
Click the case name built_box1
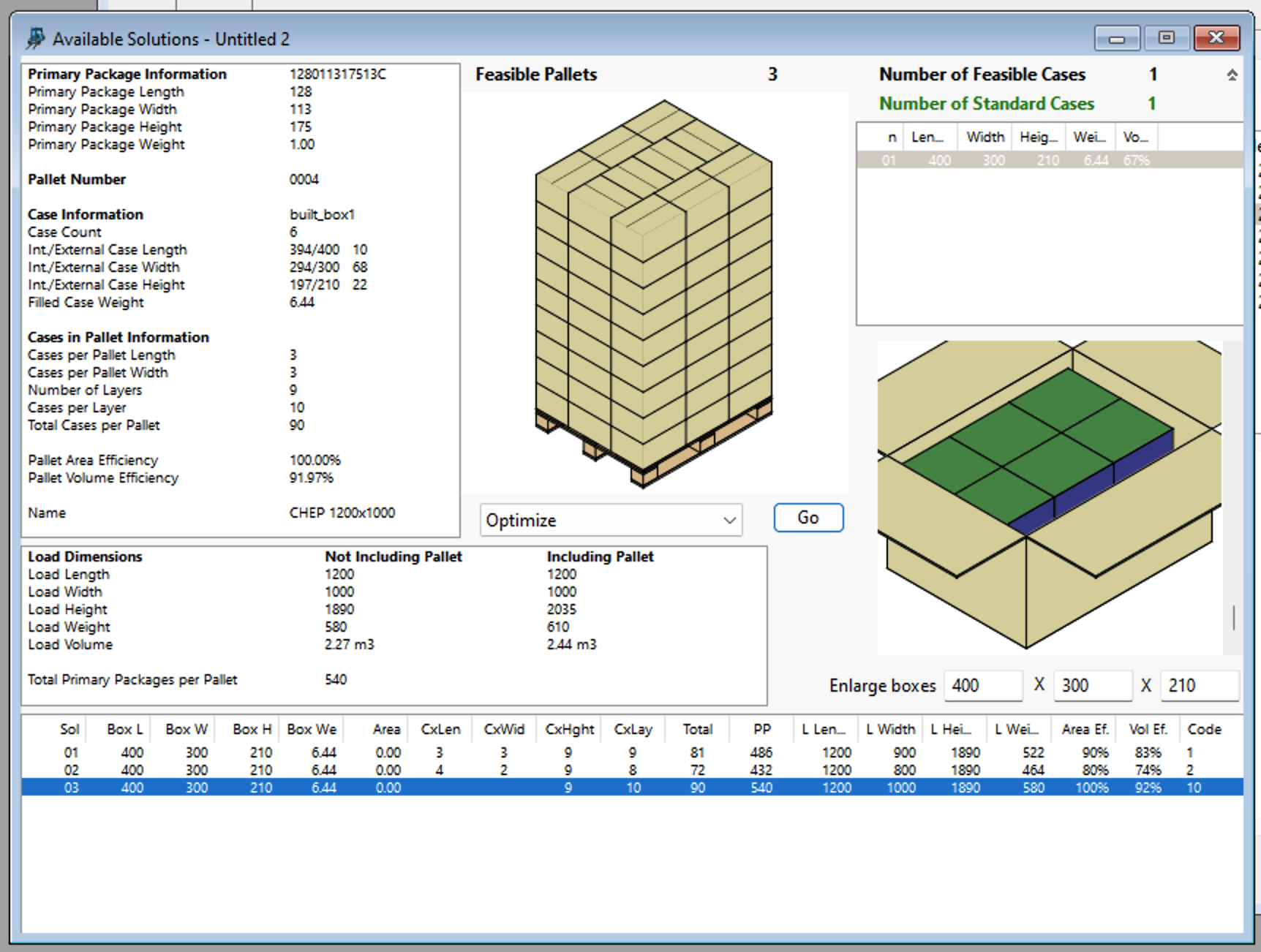click(322, 214)
